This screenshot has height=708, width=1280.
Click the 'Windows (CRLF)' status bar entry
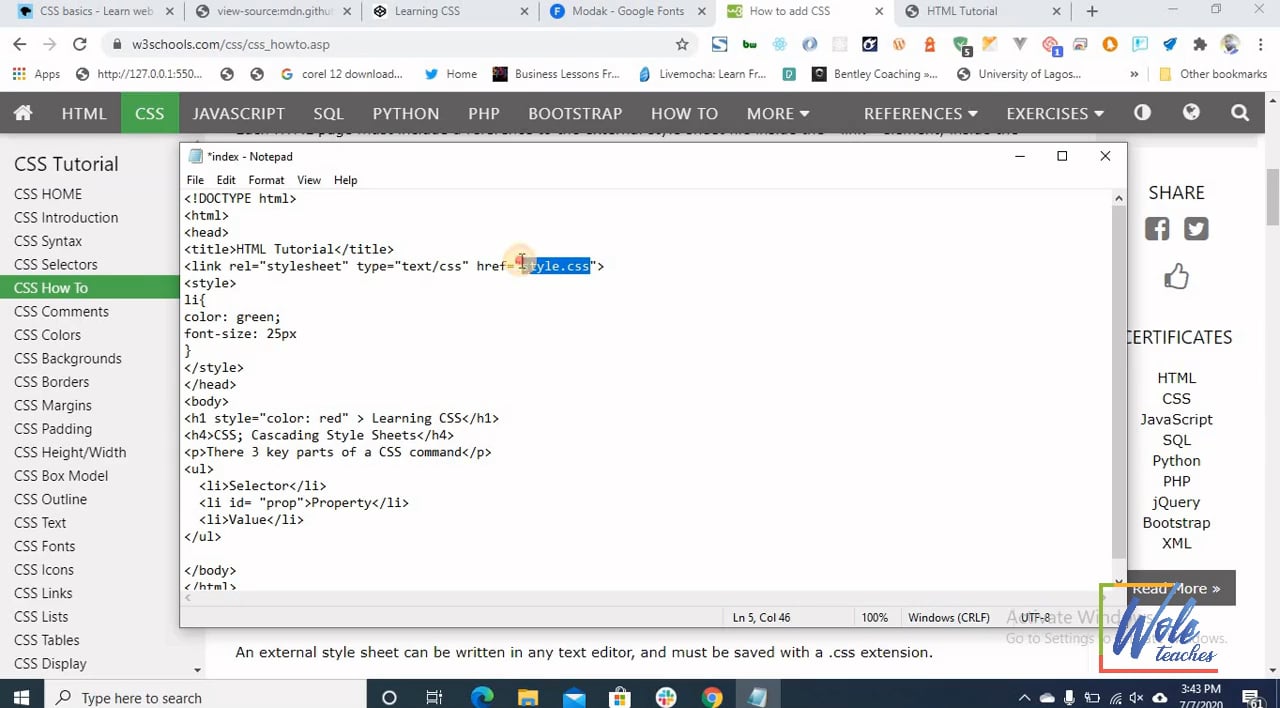tap(948, 617)
